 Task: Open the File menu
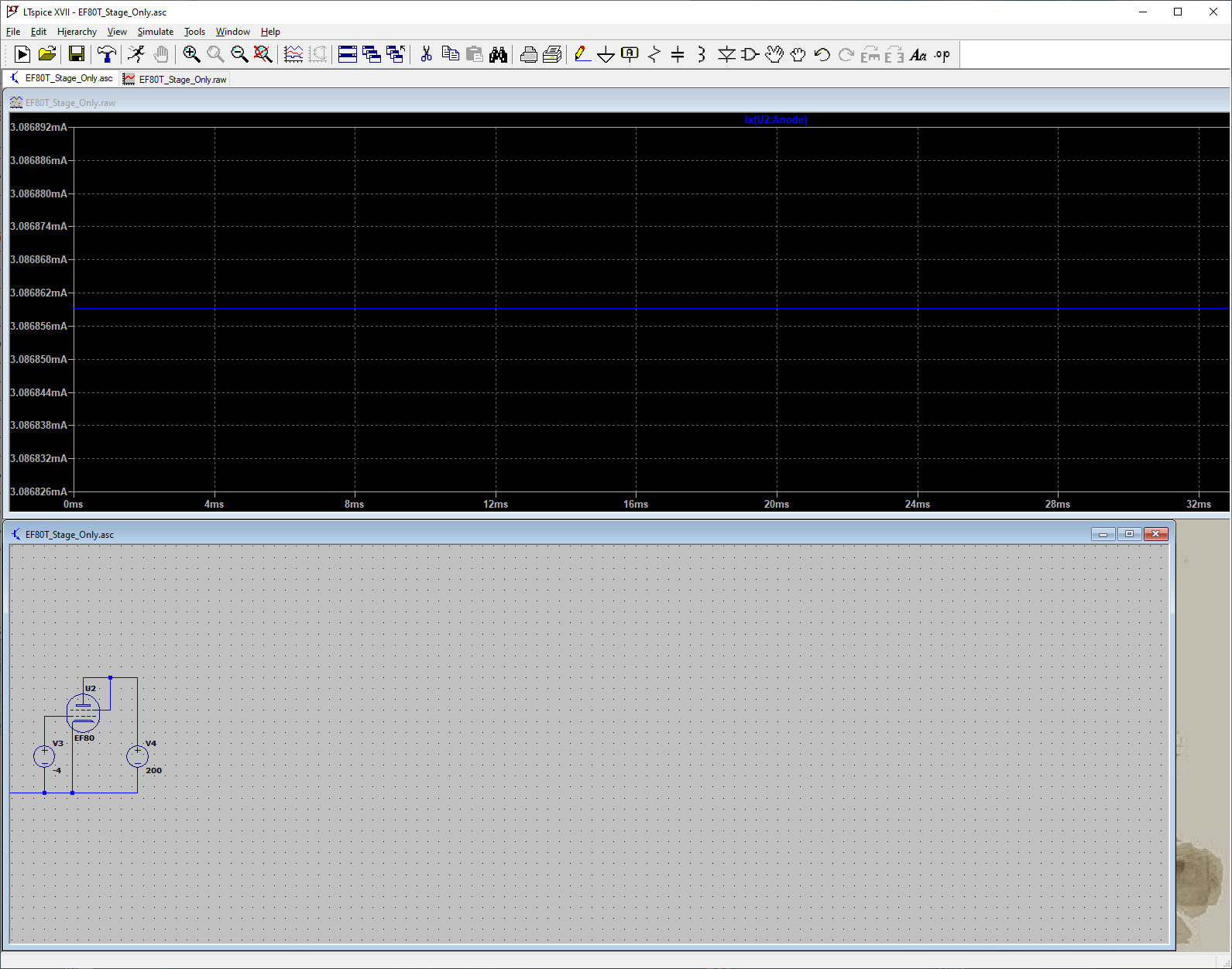[x=13, y=32]
